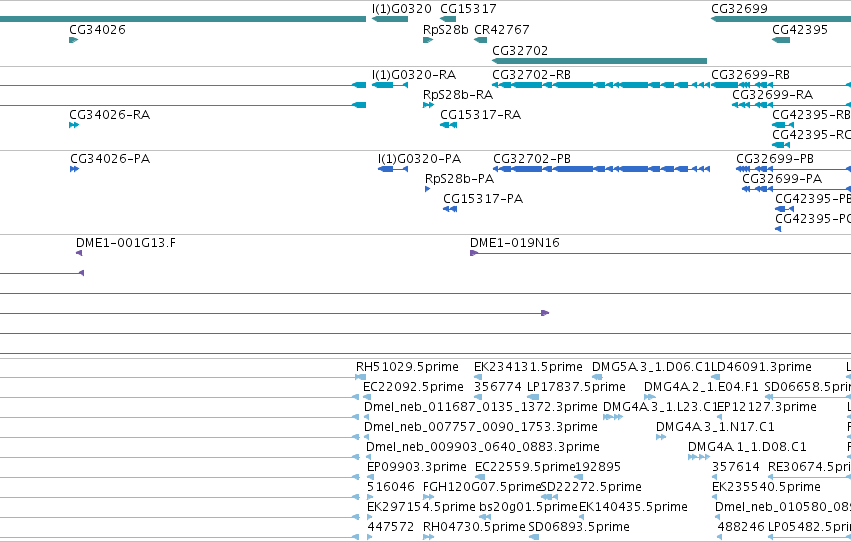Click transcript CG15317-RA label

point(480,115)
